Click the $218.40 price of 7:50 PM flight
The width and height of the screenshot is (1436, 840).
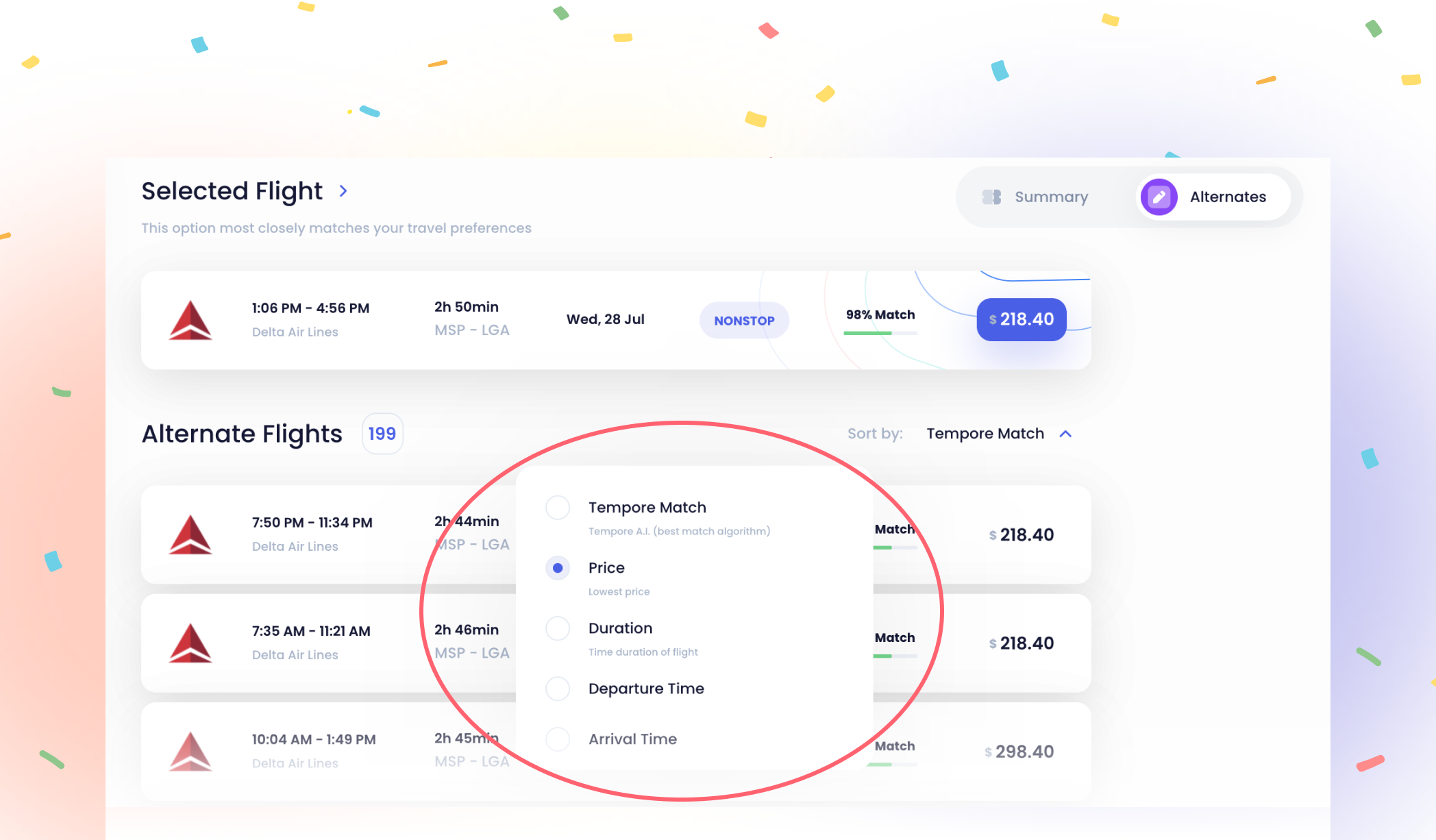click(1022, 534)
